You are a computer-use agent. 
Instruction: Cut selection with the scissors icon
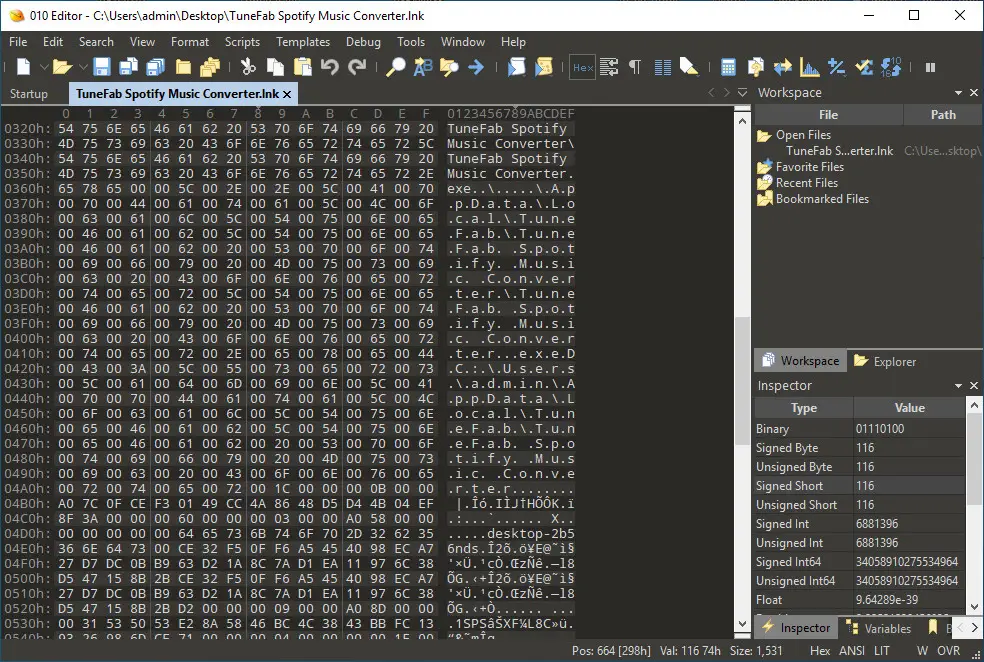[249, 67]
